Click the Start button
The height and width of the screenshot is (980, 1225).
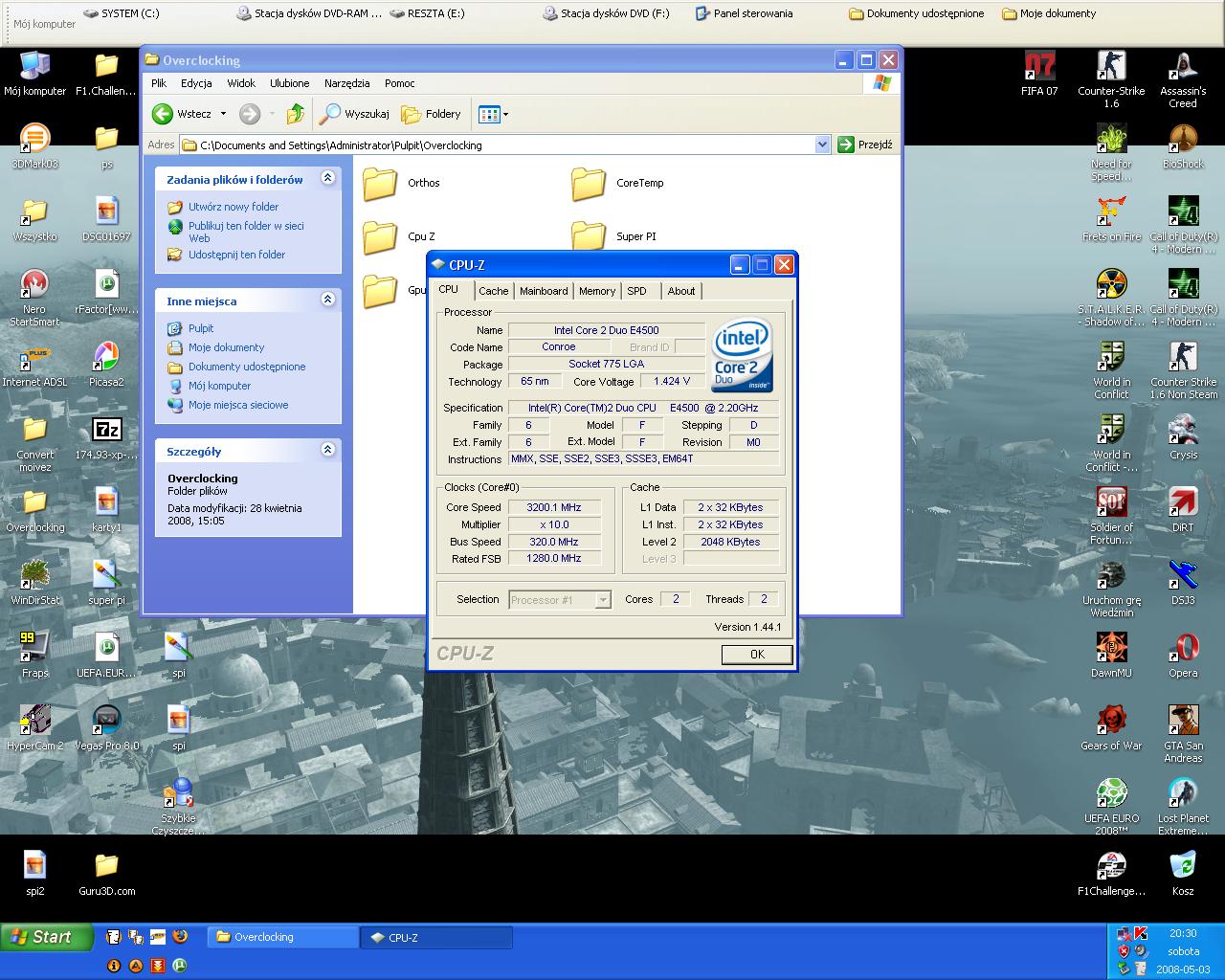(x=47, y=937)
